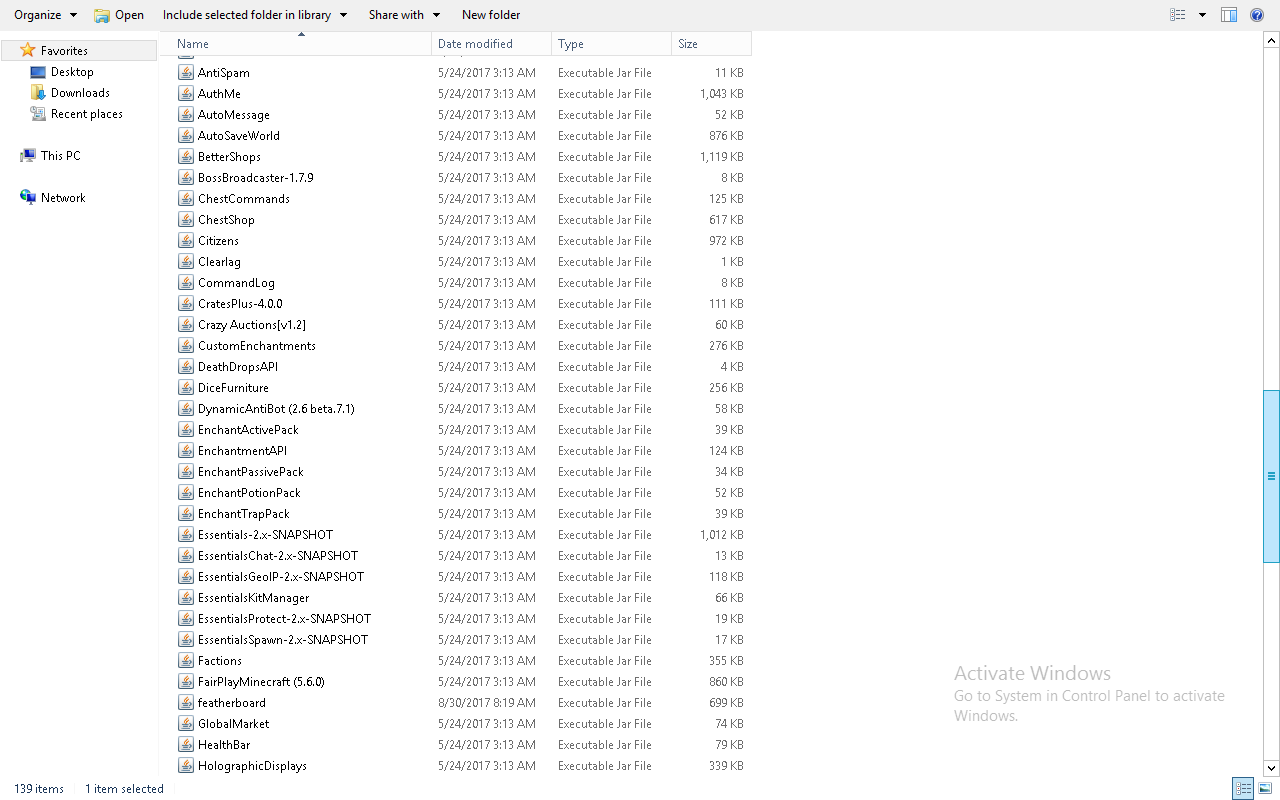Select the CommandLog file name
1280x800 pixels.
pos(236,283)
